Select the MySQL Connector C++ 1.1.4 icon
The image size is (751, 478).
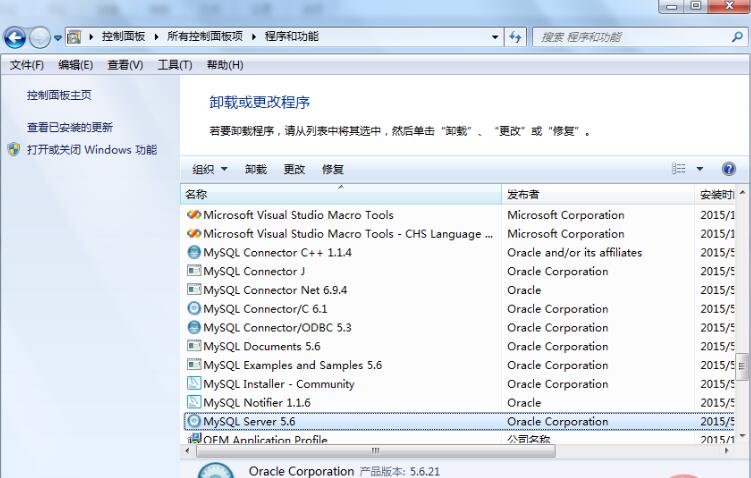194,252
